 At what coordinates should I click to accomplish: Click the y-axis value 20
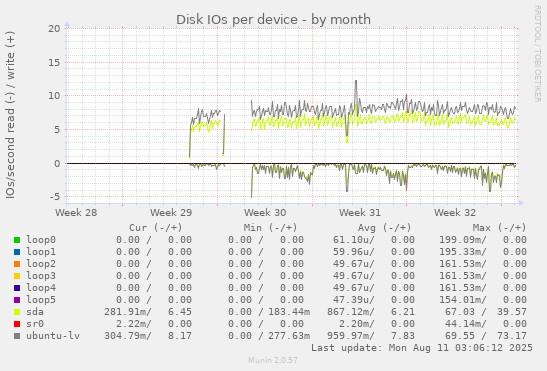point(54,29)
